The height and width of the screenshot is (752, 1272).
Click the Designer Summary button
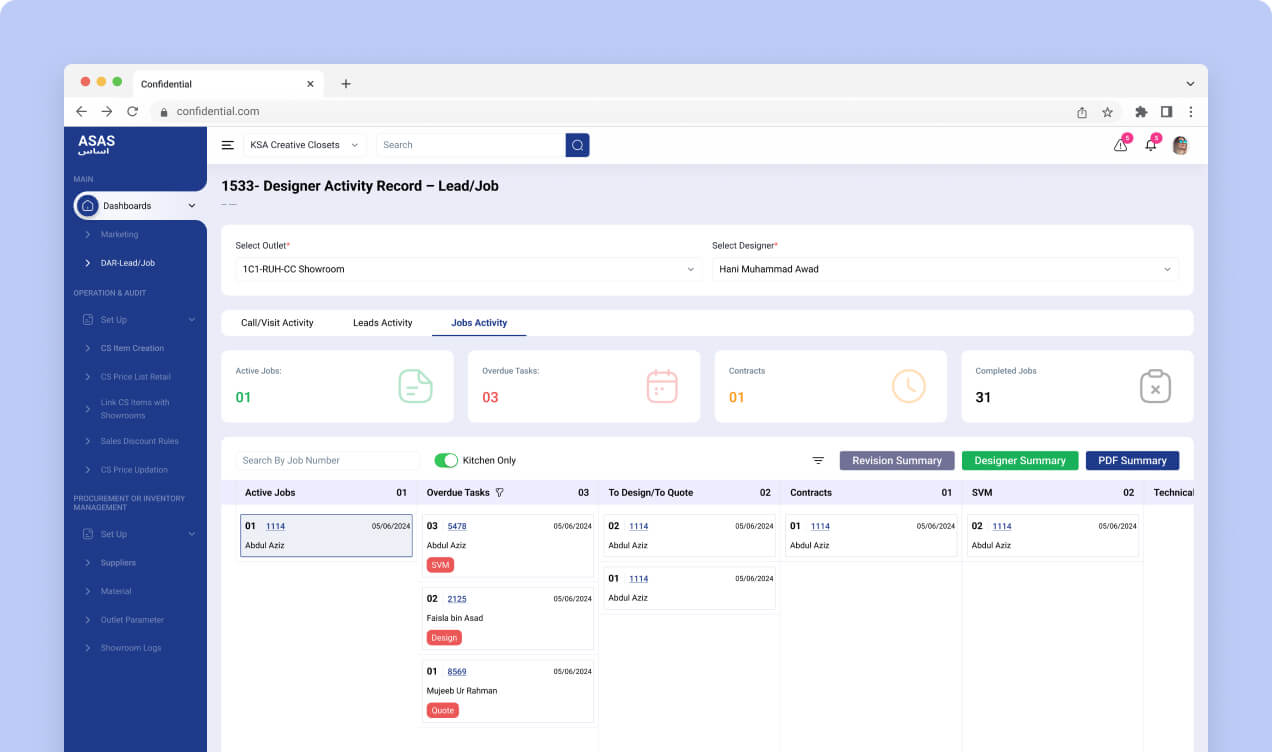pos(1020,460)
